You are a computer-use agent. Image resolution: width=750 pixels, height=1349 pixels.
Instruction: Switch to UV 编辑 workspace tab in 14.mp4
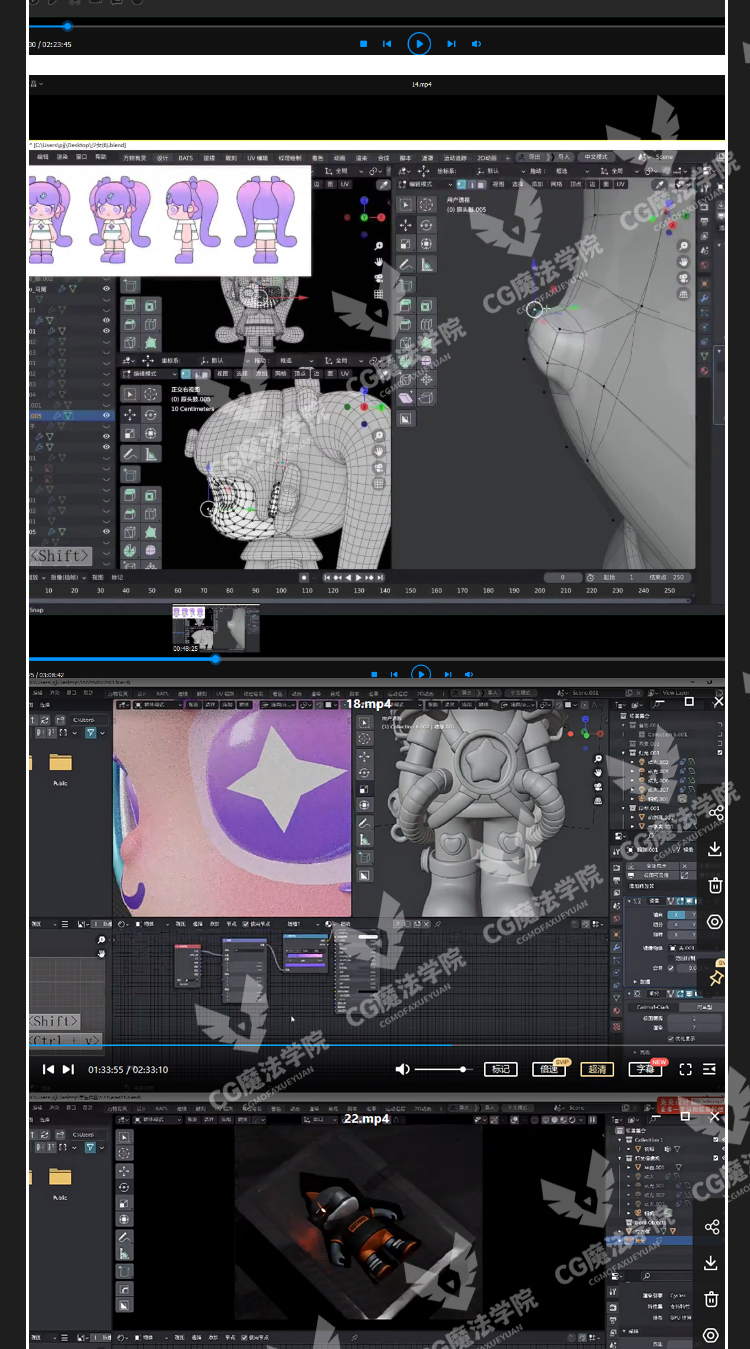tap(258, 157)
